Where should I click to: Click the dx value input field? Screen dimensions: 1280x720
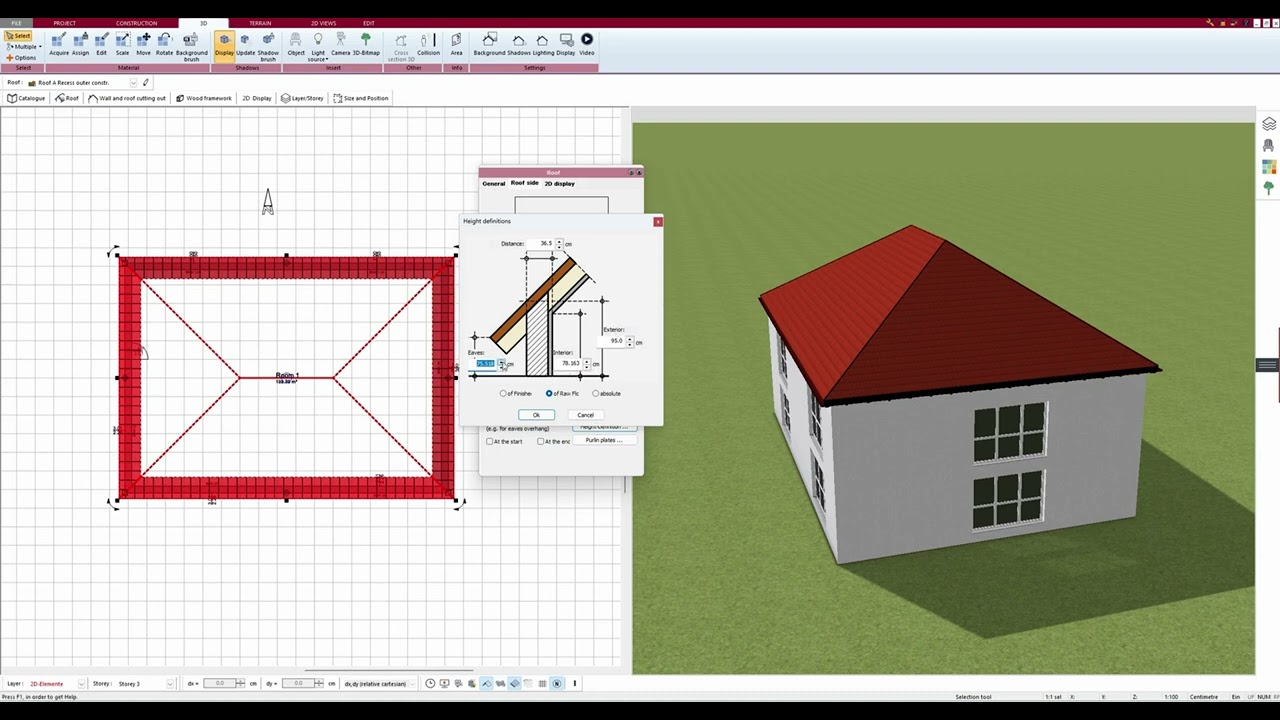(x=219, y=684)
